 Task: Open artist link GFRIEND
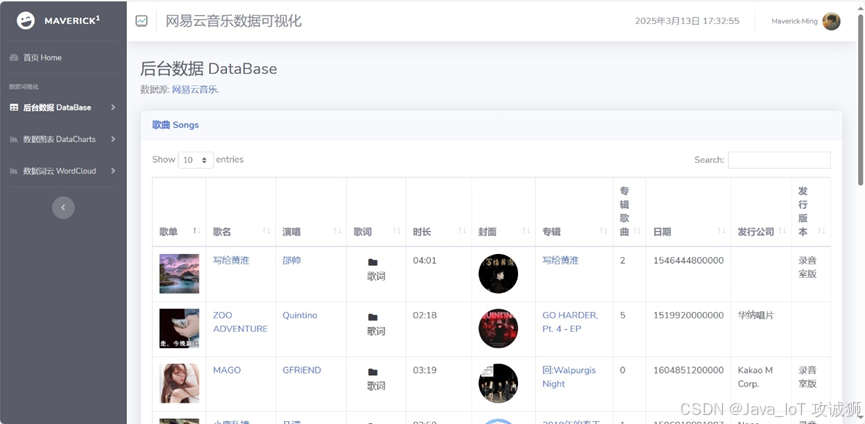tap(302, 370)
